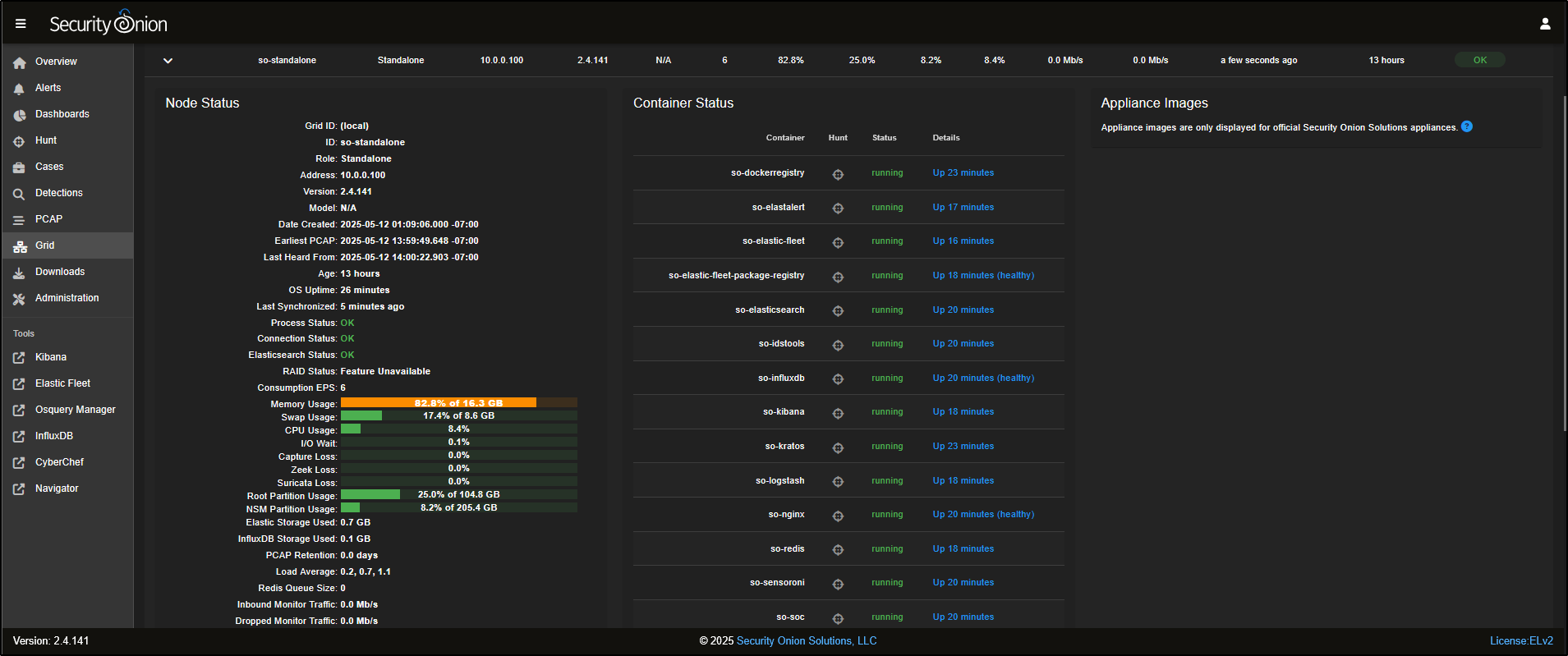This screenshot has height=656, width=1568.
Task: Click hunt icon for so-kibana container
Action: (838, 413)
